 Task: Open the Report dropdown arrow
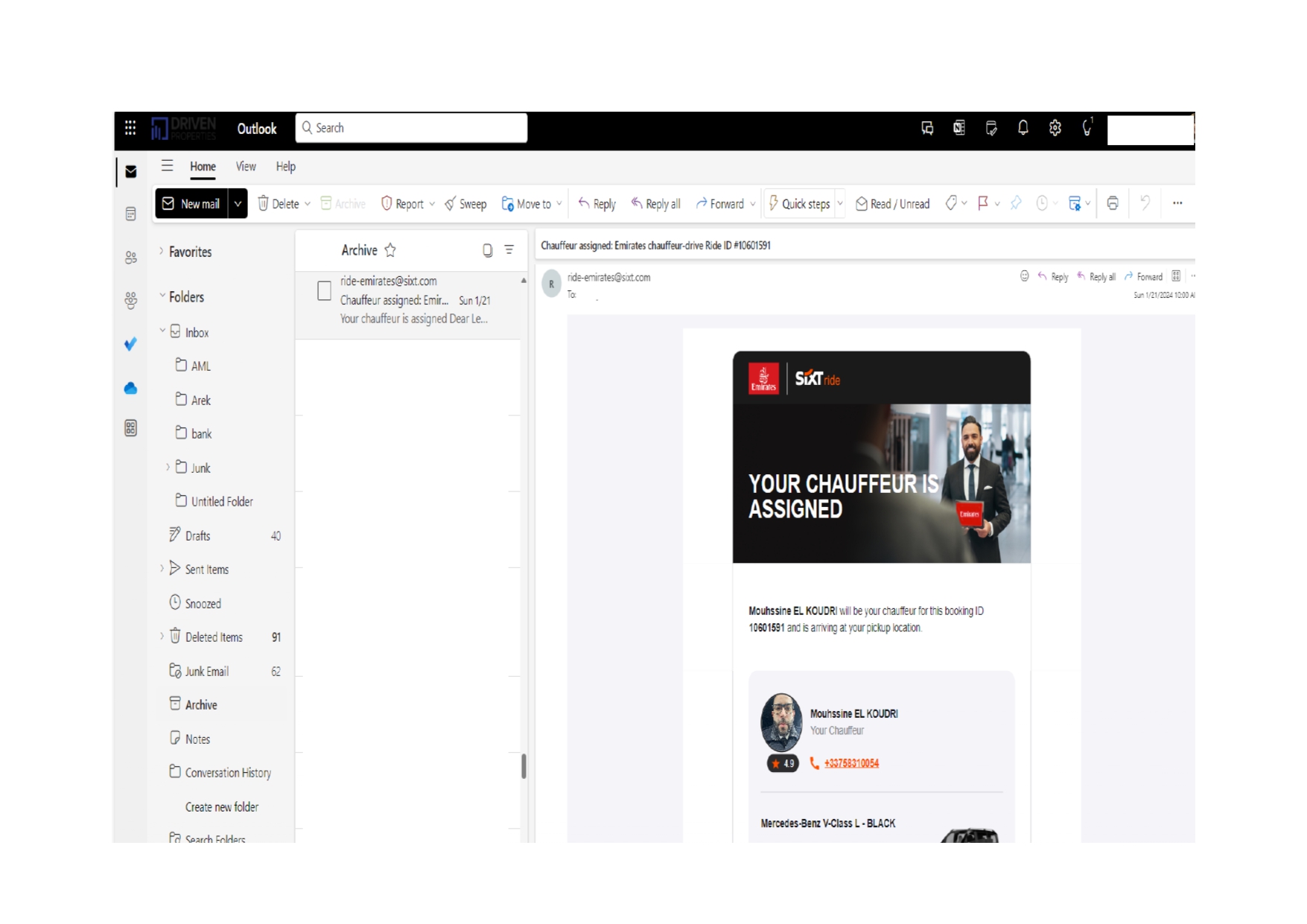point(432,204)
